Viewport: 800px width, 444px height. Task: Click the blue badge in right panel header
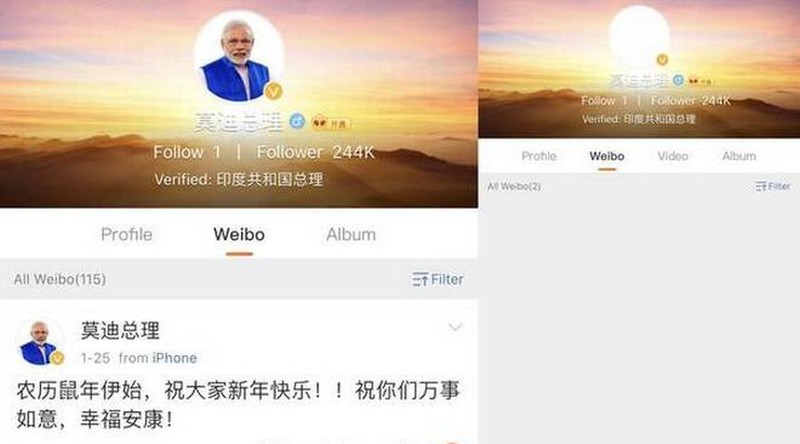(x=678, y=80)
